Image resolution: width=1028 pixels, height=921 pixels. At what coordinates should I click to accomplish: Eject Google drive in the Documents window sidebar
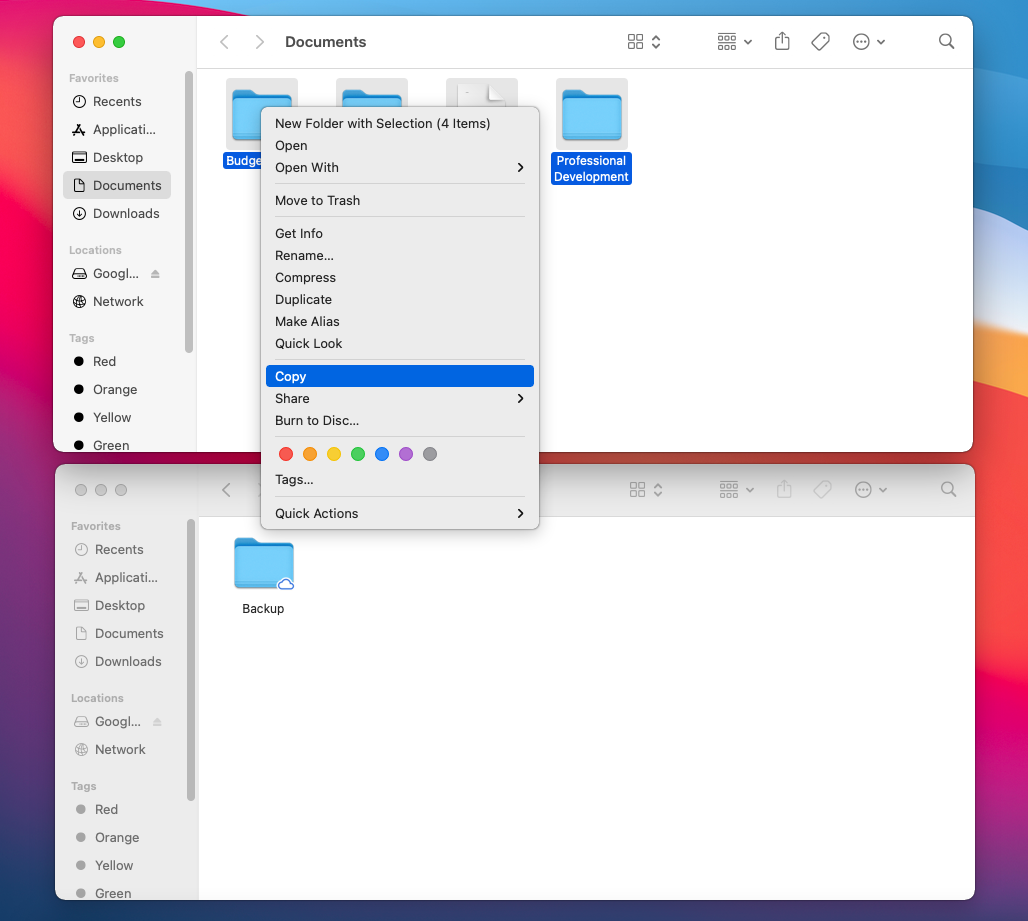point(155,274)
